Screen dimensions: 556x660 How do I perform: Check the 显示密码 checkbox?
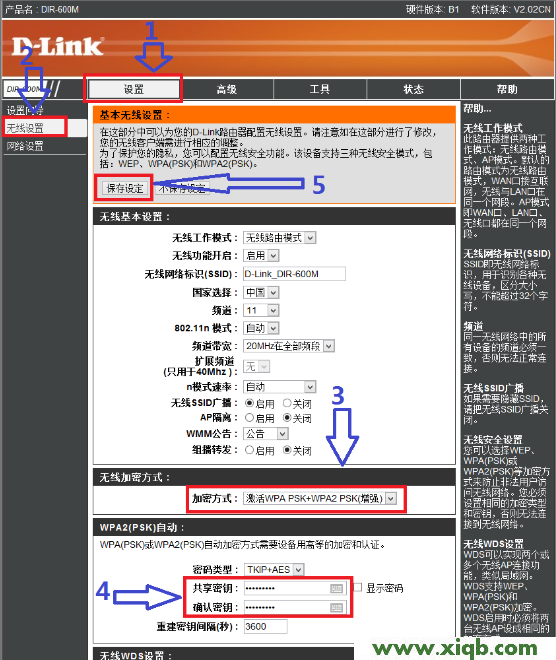[x=358, y=587]
